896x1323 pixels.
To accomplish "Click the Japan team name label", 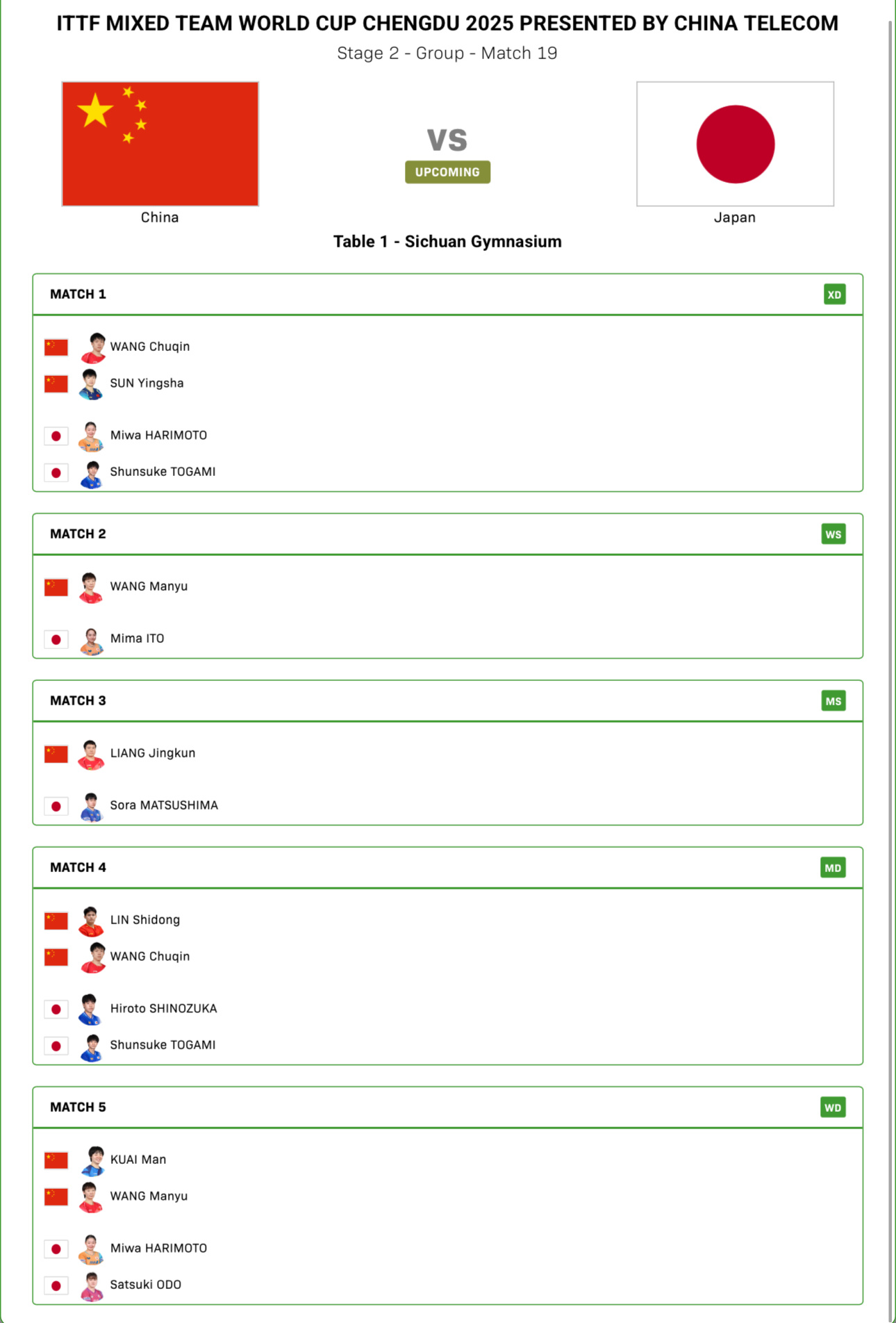I will [x=735, y=217].
